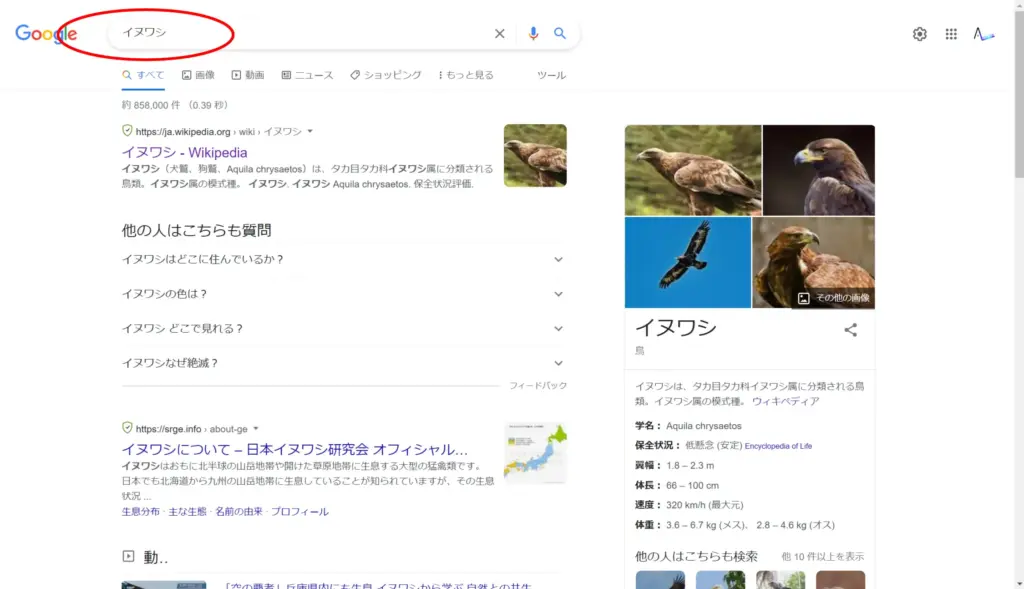Open the settings gear icon
The image size is (1024, 589).
(x=920, y=34)
